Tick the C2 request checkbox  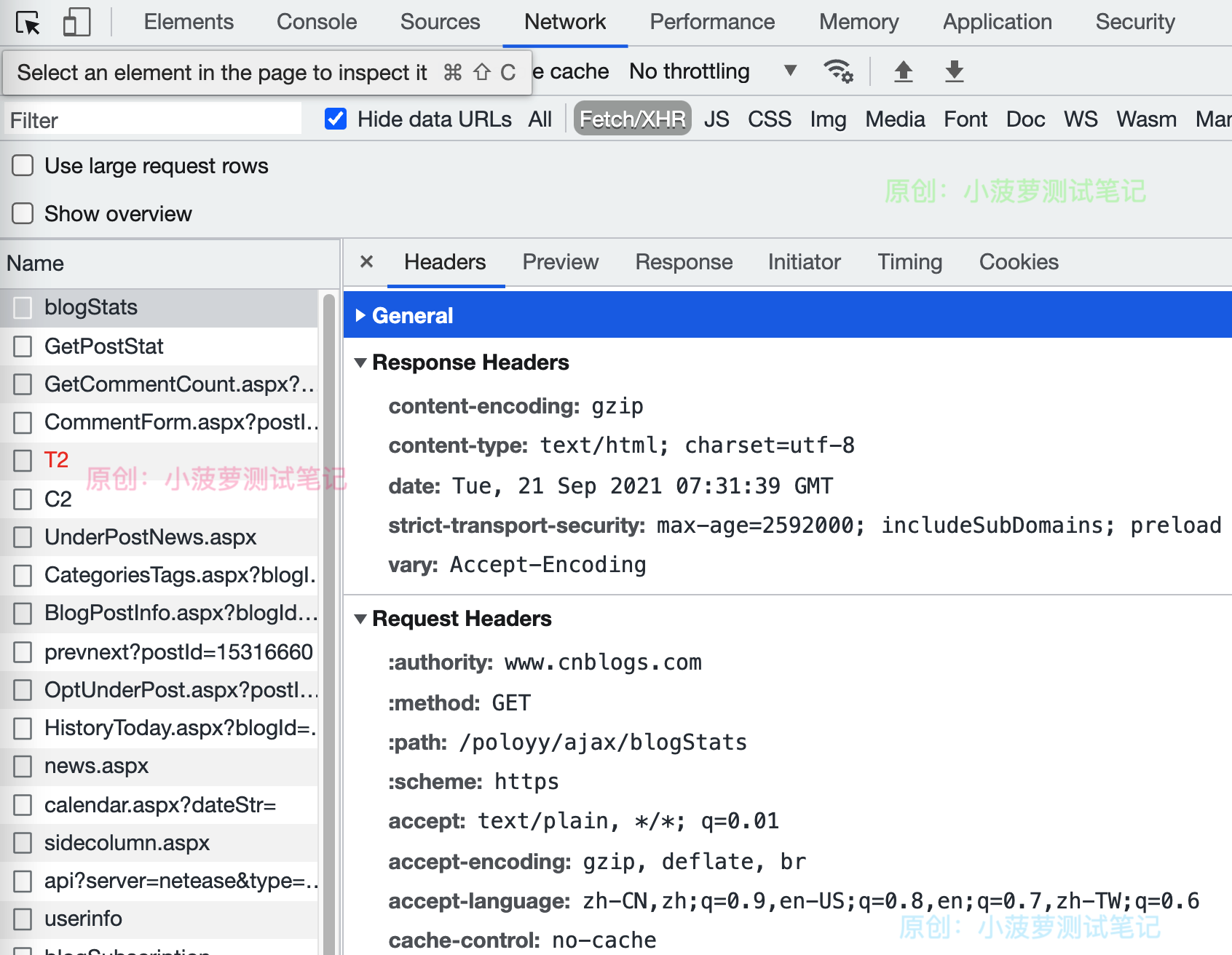(23, 499)
